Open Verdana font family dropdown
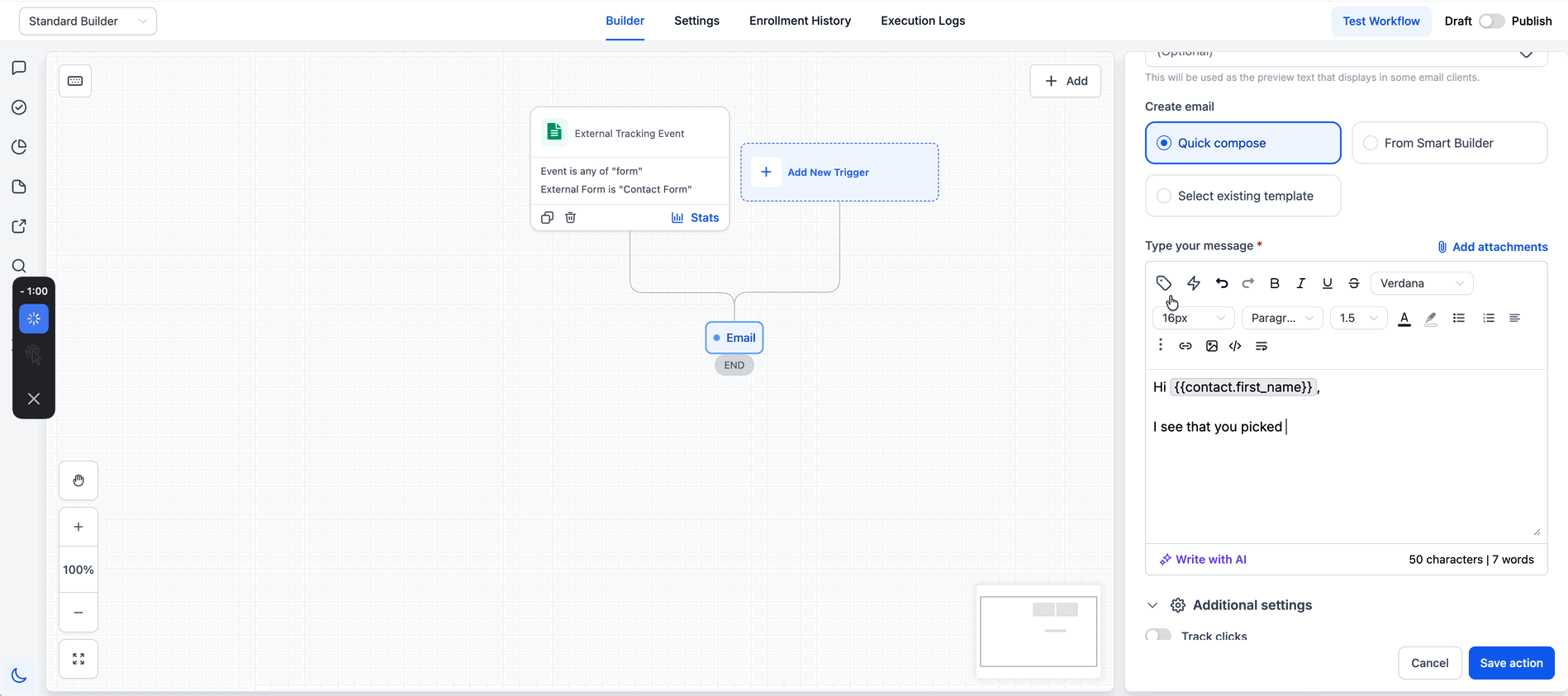Screen dimensions: 1568x696 click(x=1421, y=283)
